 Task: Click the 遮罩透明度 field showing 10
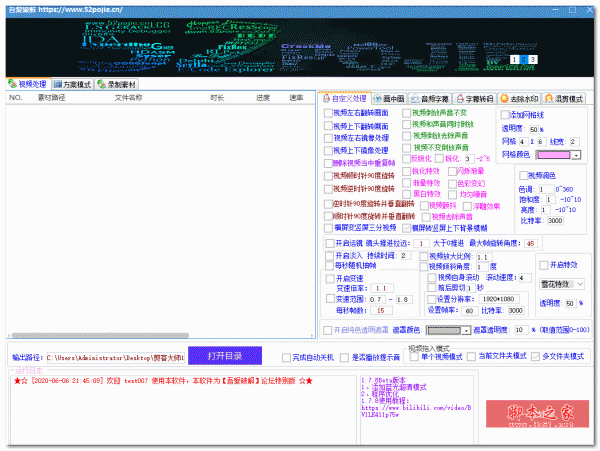click(x=520, y=330)
